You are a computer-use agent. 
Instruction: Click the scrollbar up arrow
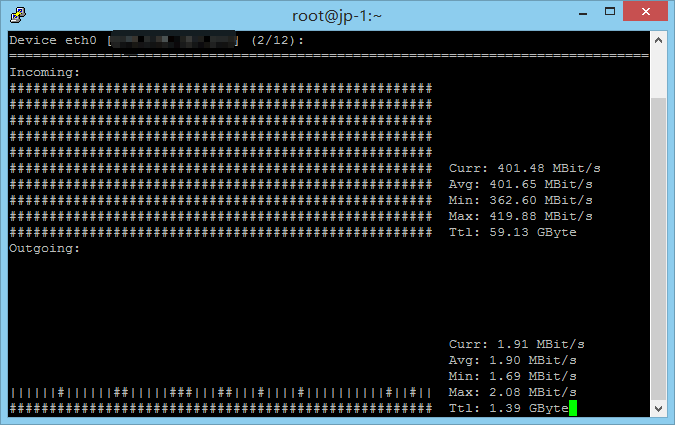658,40
